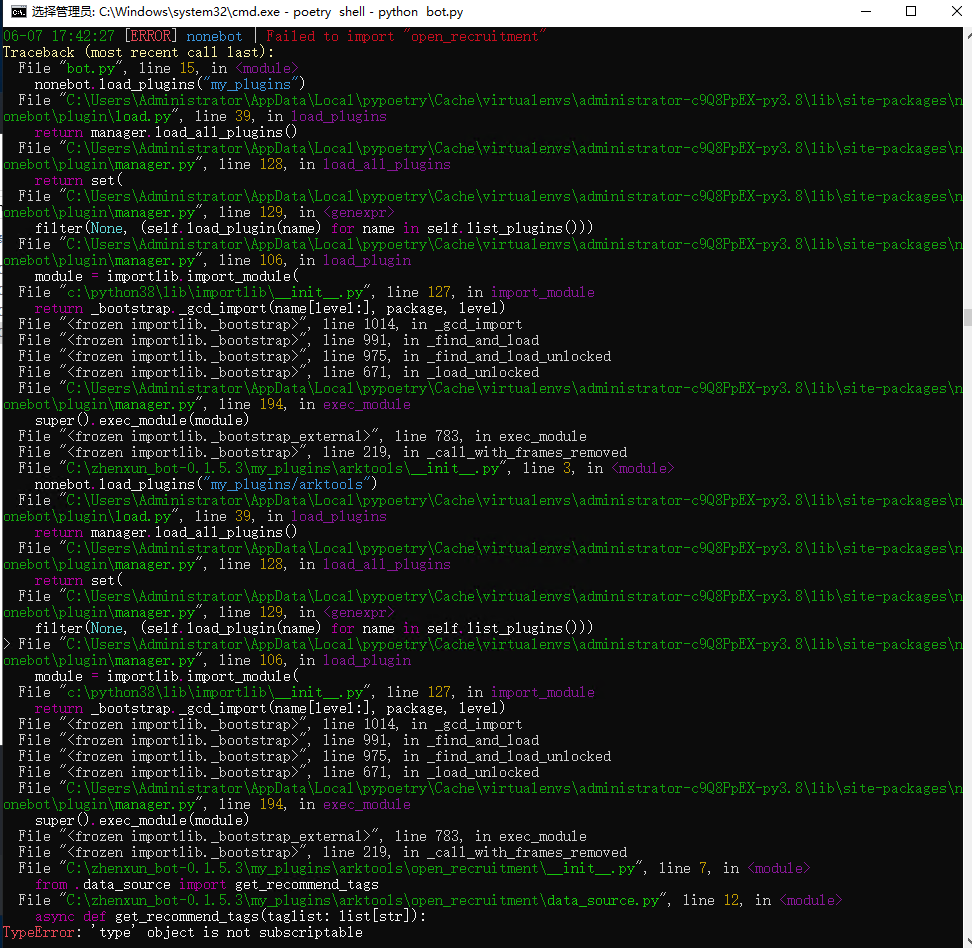972x948 pixels.
Task: Click the scrollbar up arrow
Action: (x=968, y=34)
